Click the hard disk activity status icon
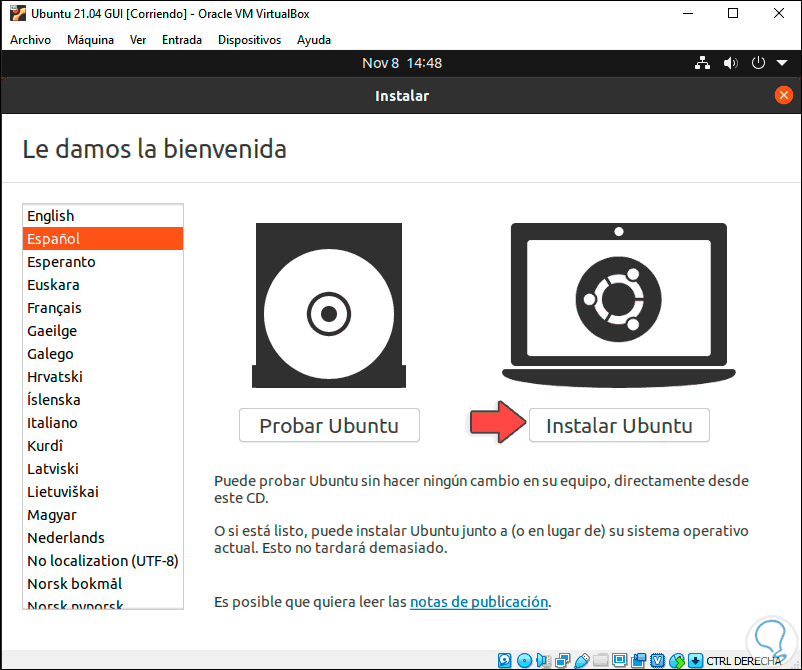Image resolution: width=802 pixels, height=670 pixels. (x=505, y=660)
